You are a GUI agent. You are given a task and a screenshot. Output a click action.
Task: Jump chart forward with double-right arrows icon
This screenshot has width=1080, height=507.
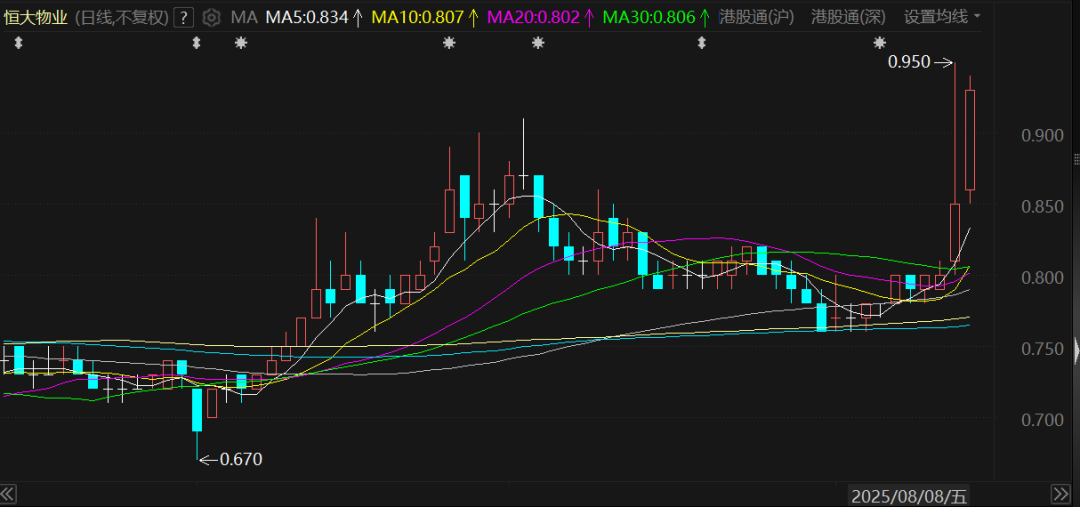(1060, 493)
